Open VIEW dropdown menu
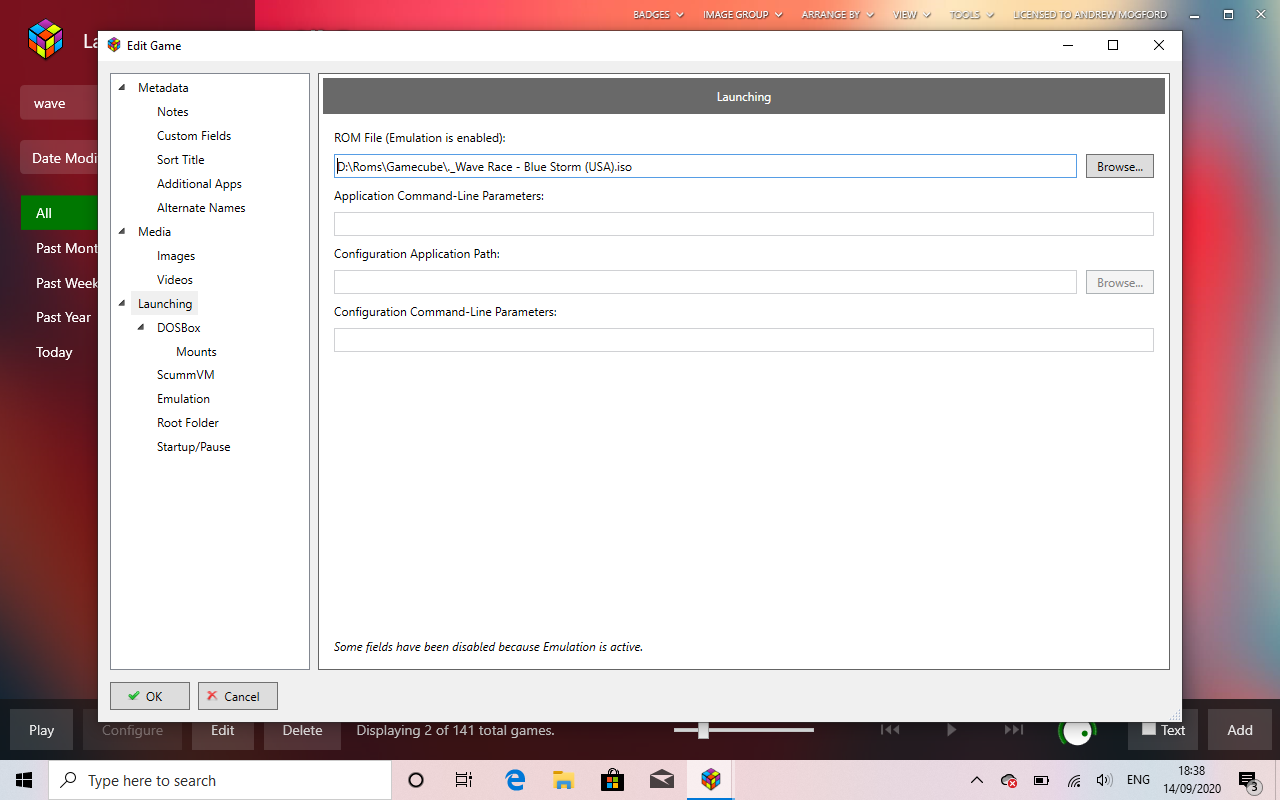 [911, 15]
